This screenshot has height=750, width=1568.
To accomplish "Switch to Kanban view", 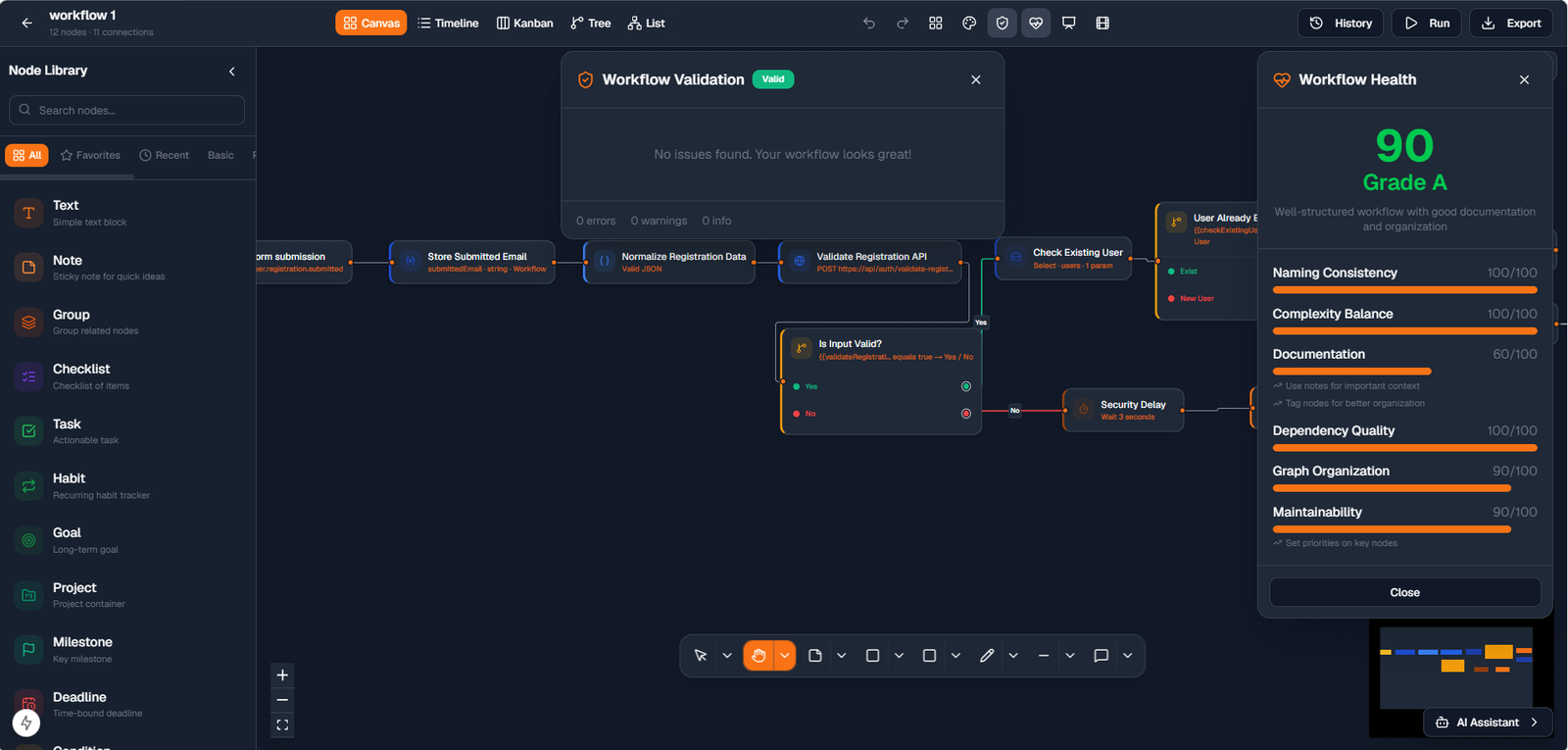I will pyautogui.click(x=524, y=23).
